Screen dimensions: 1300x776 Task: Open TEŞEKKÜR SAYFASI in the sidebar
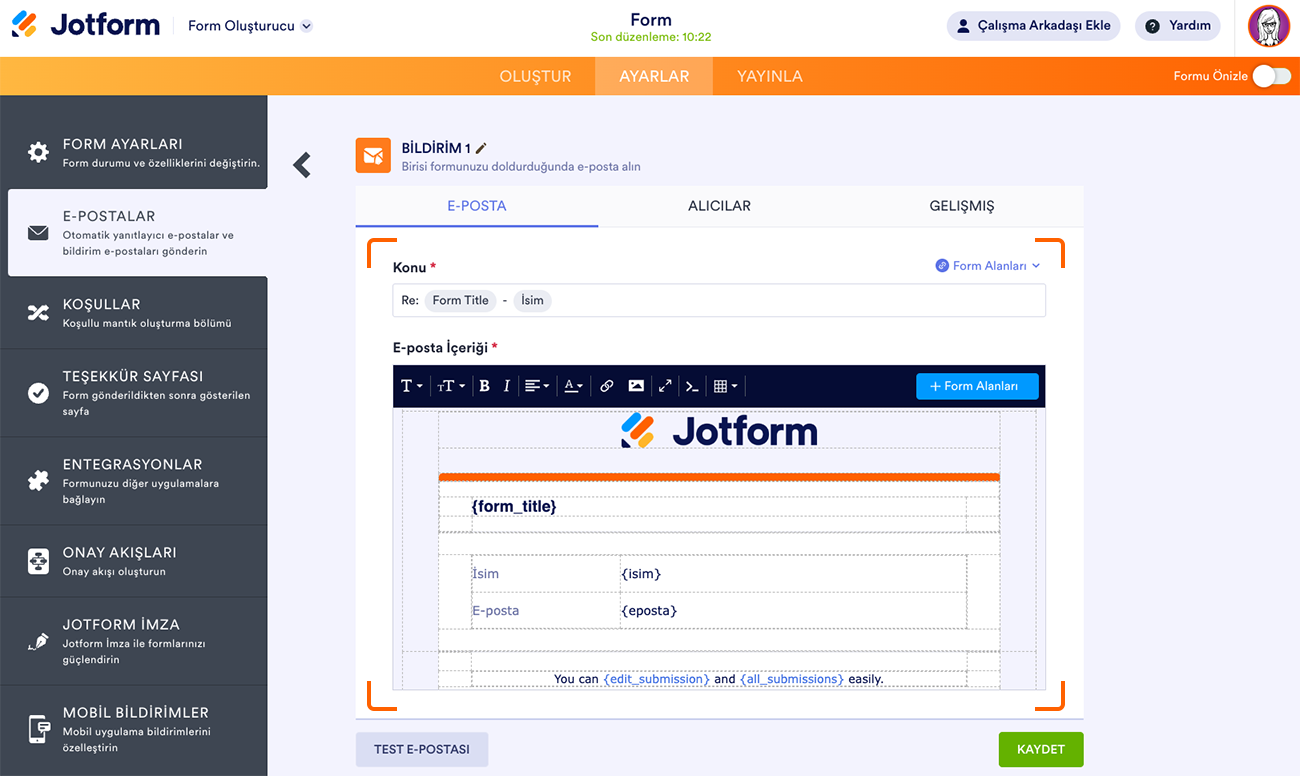pyautogui.click(x=134, y=392)
